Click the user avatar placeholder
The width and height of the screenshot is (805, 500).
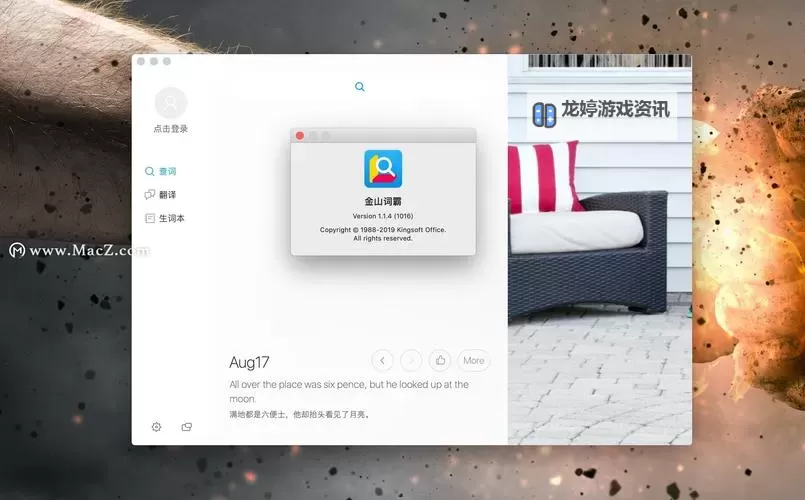[170, 103]
